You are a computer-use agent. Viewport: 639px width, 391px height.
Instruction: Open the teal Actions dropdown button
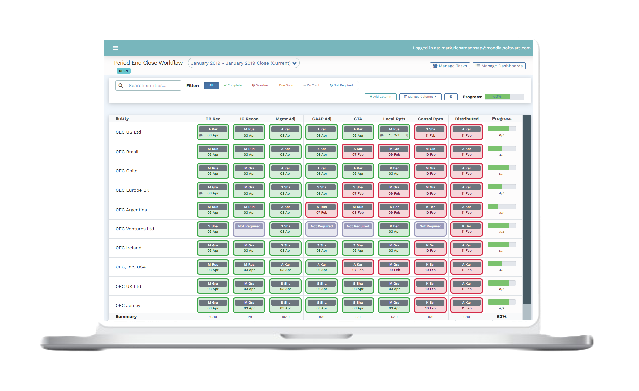point(380,97)
